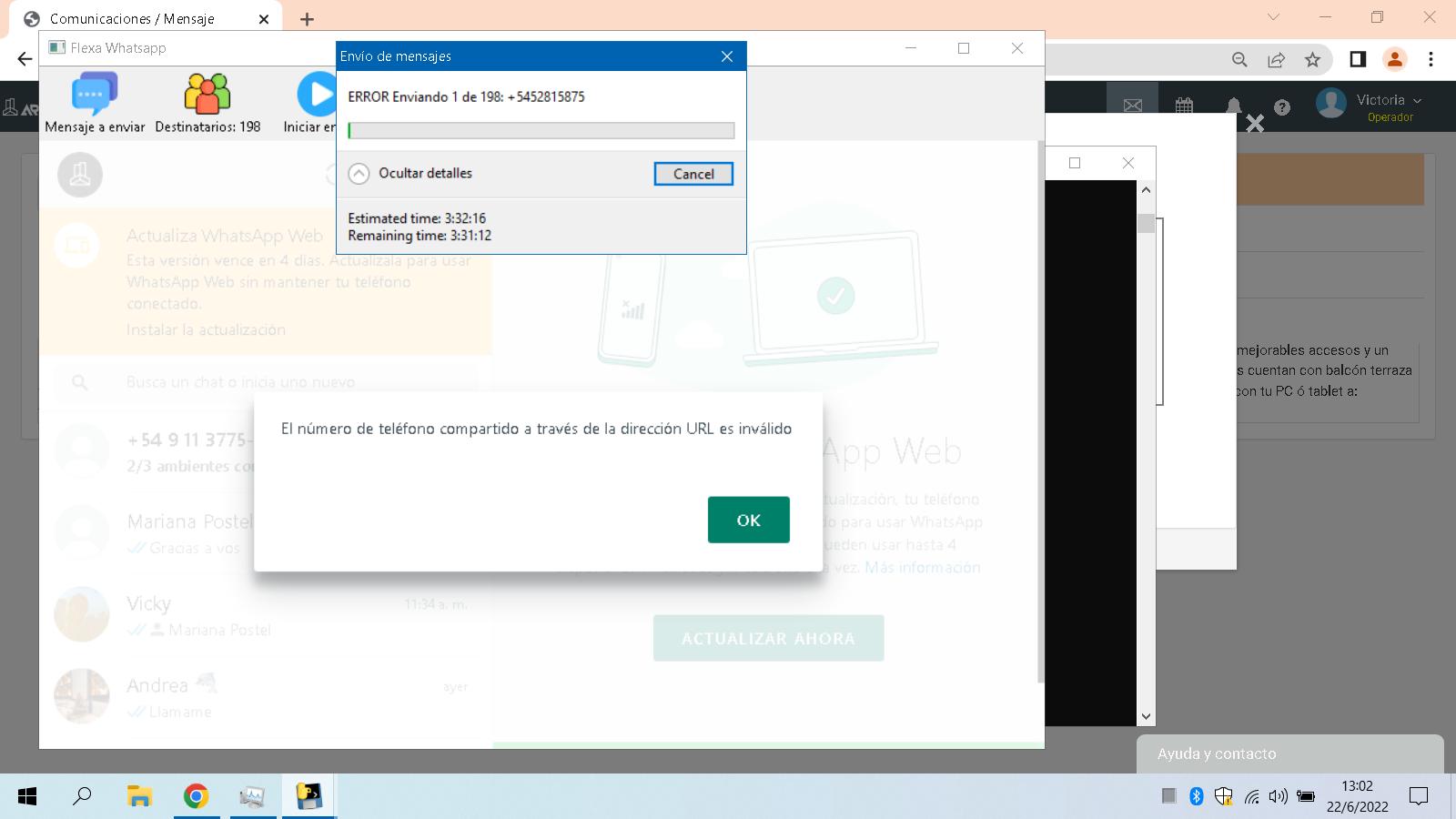This screenshot has width=1456, height=819.
Task: Click the Mensaje a enviar chat icon
Action: [x=95, y=94]
